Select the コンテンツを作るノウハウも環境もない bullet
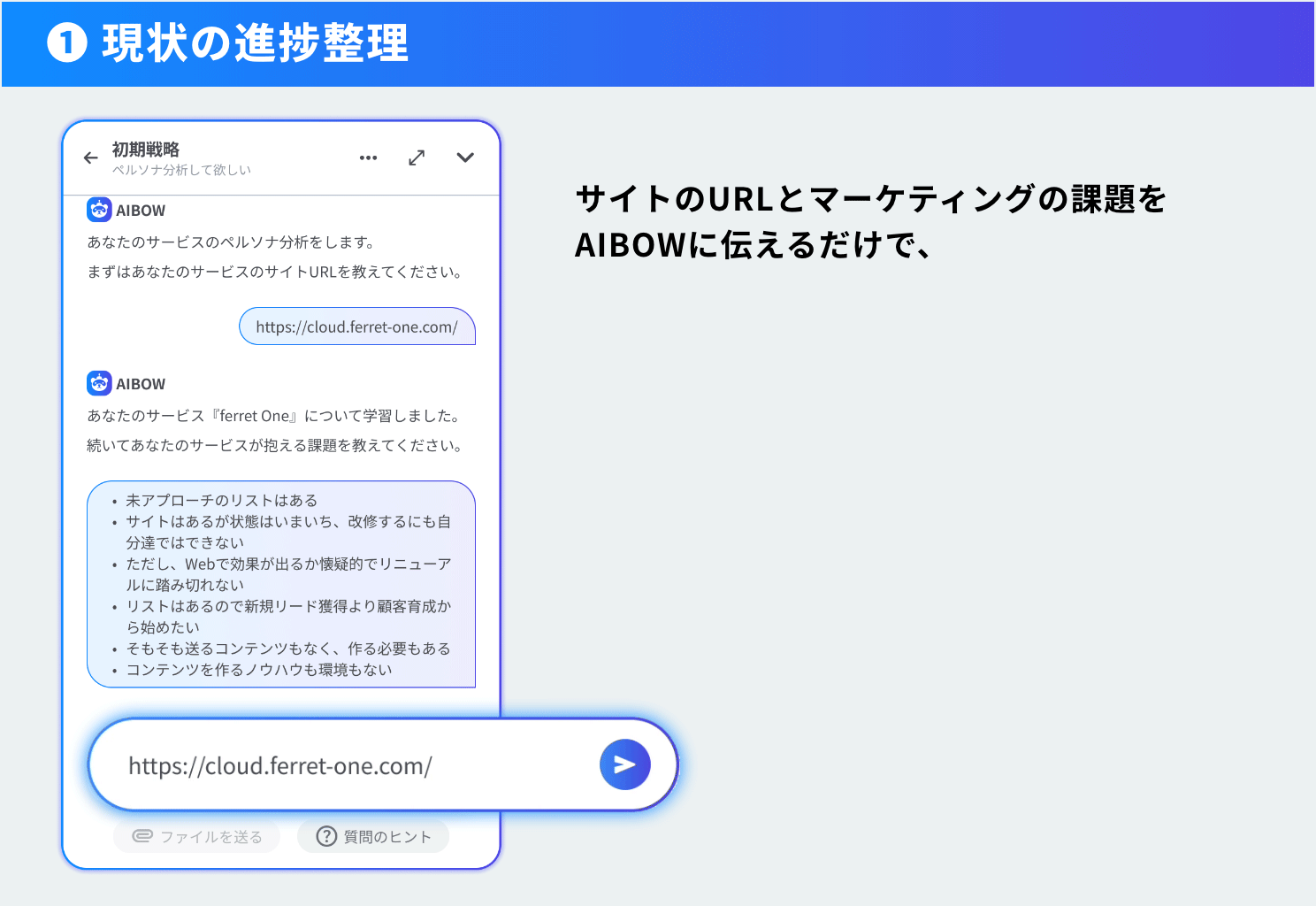This screenshot has height=906, width=1316. pos(258,670)
